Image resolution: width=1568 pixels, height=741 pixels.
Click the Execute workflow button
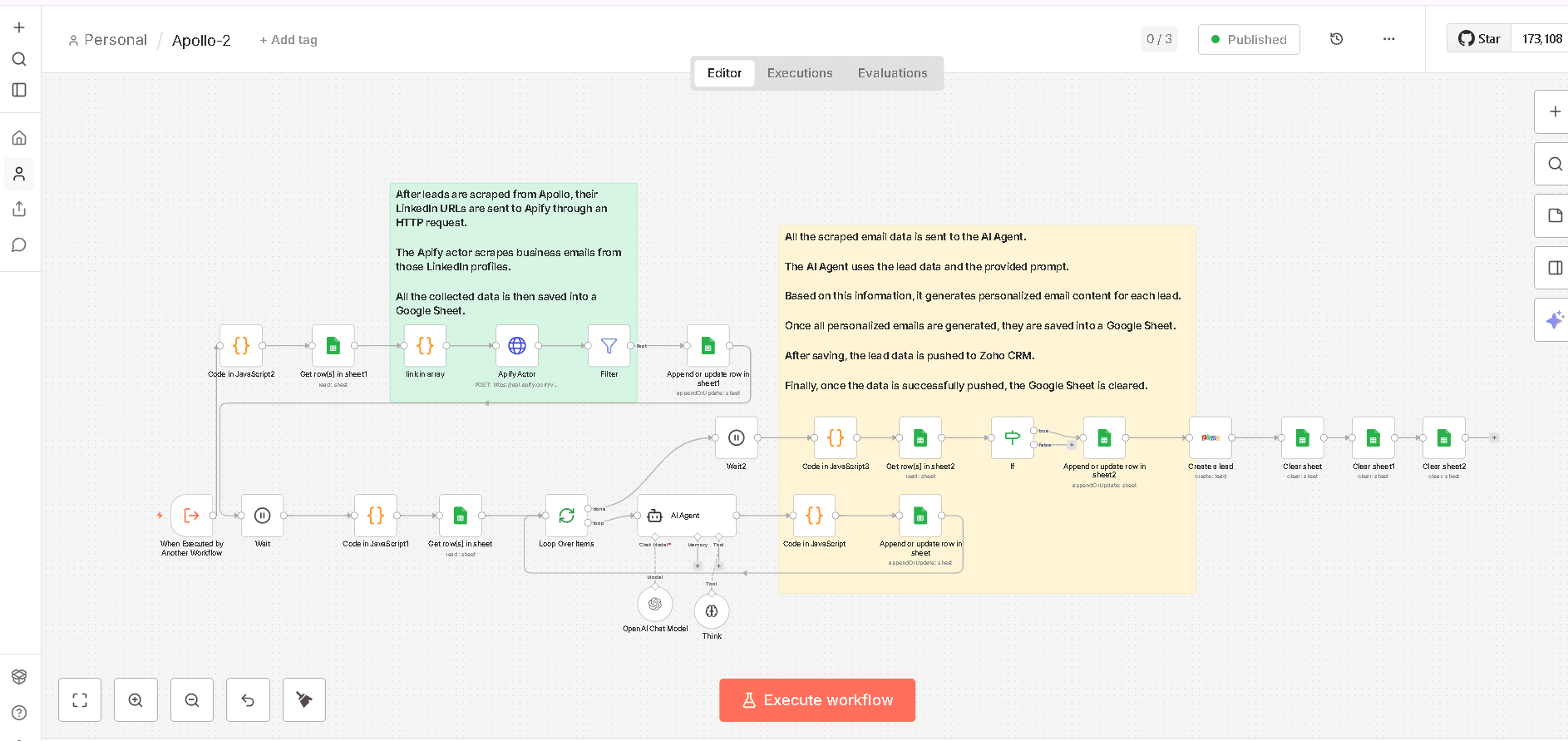[817, 700]
